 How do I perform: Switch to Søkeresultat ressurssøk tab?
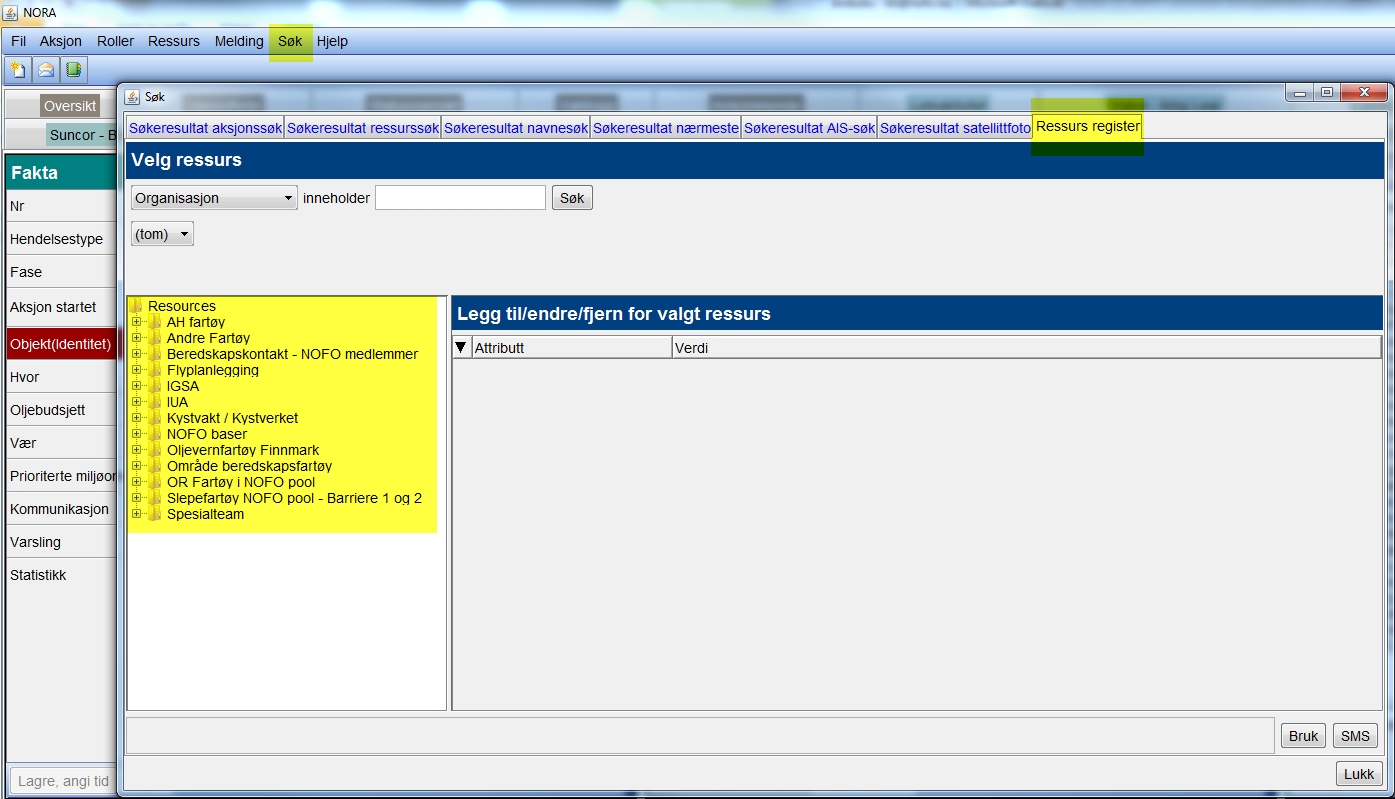pos(363,128)
